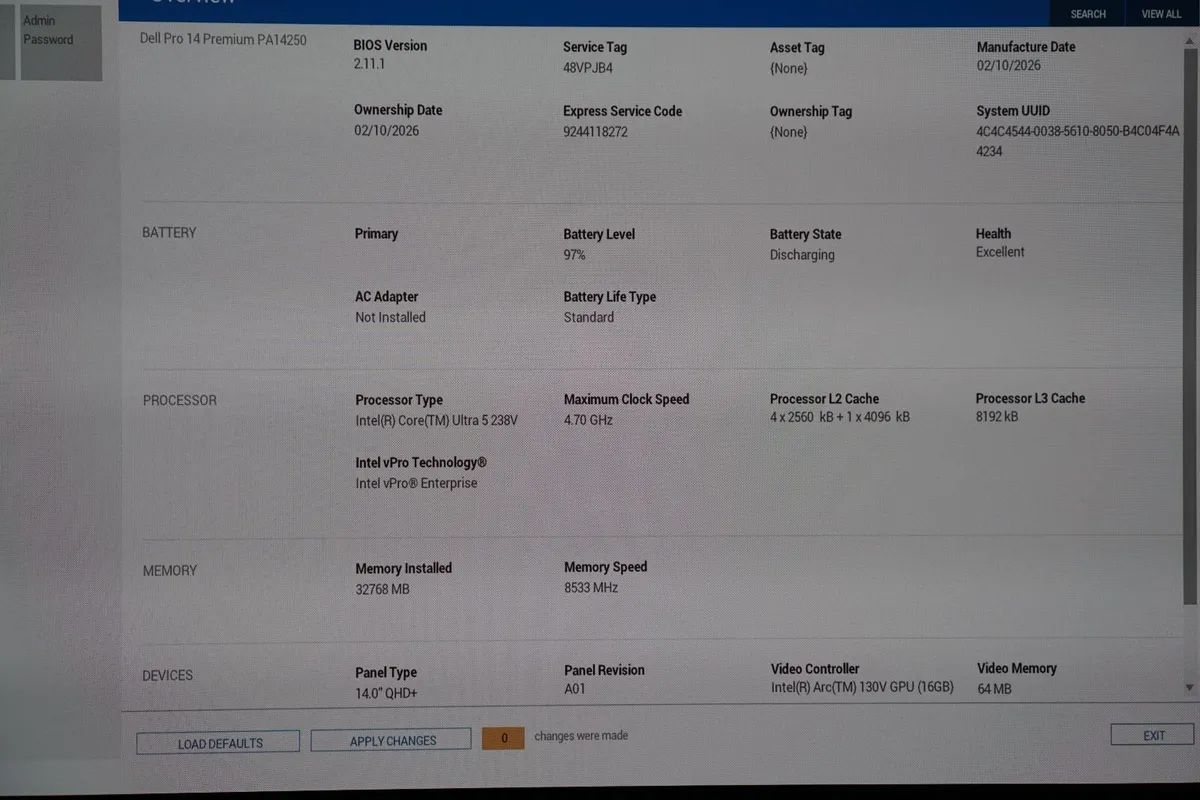Select the orange changes counter box
The width and height of the screenshot is (1200, 800).
[x=504, y=738]
